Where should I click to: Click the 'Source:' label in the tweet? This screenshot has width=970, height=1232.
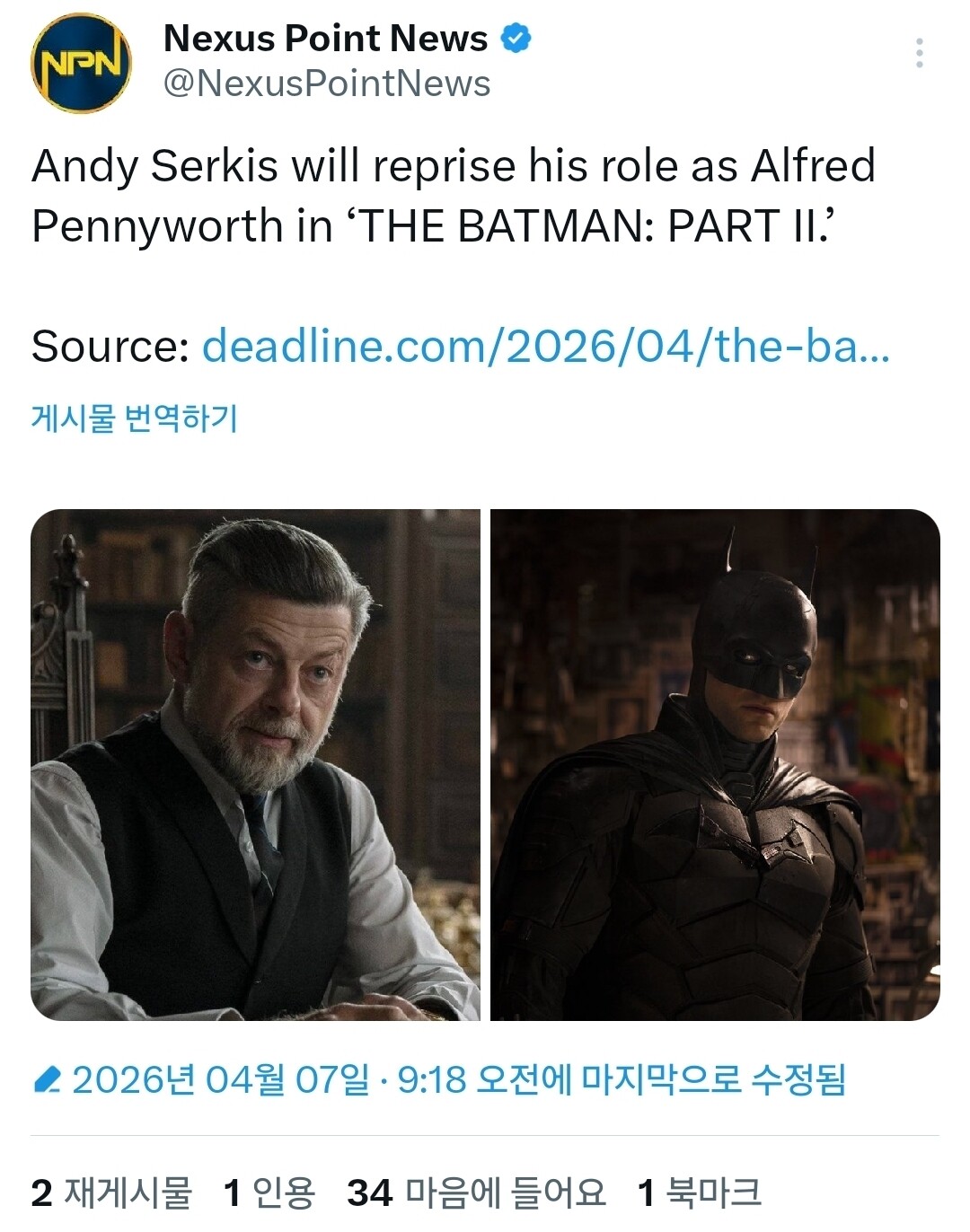pos(110,347)
